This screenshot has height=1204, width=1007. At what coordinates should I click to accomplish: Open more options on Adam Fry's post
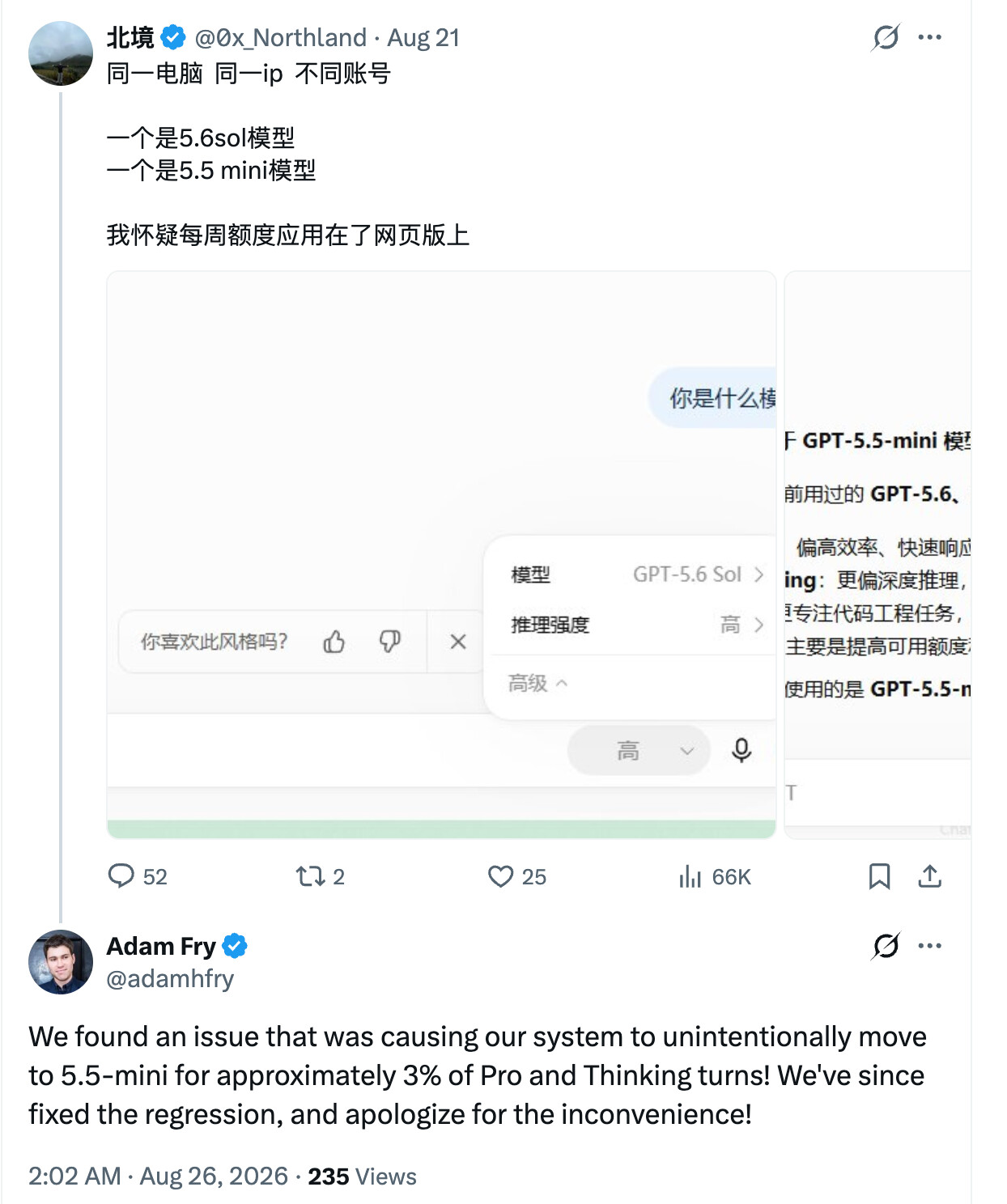[x=930, y=946]
